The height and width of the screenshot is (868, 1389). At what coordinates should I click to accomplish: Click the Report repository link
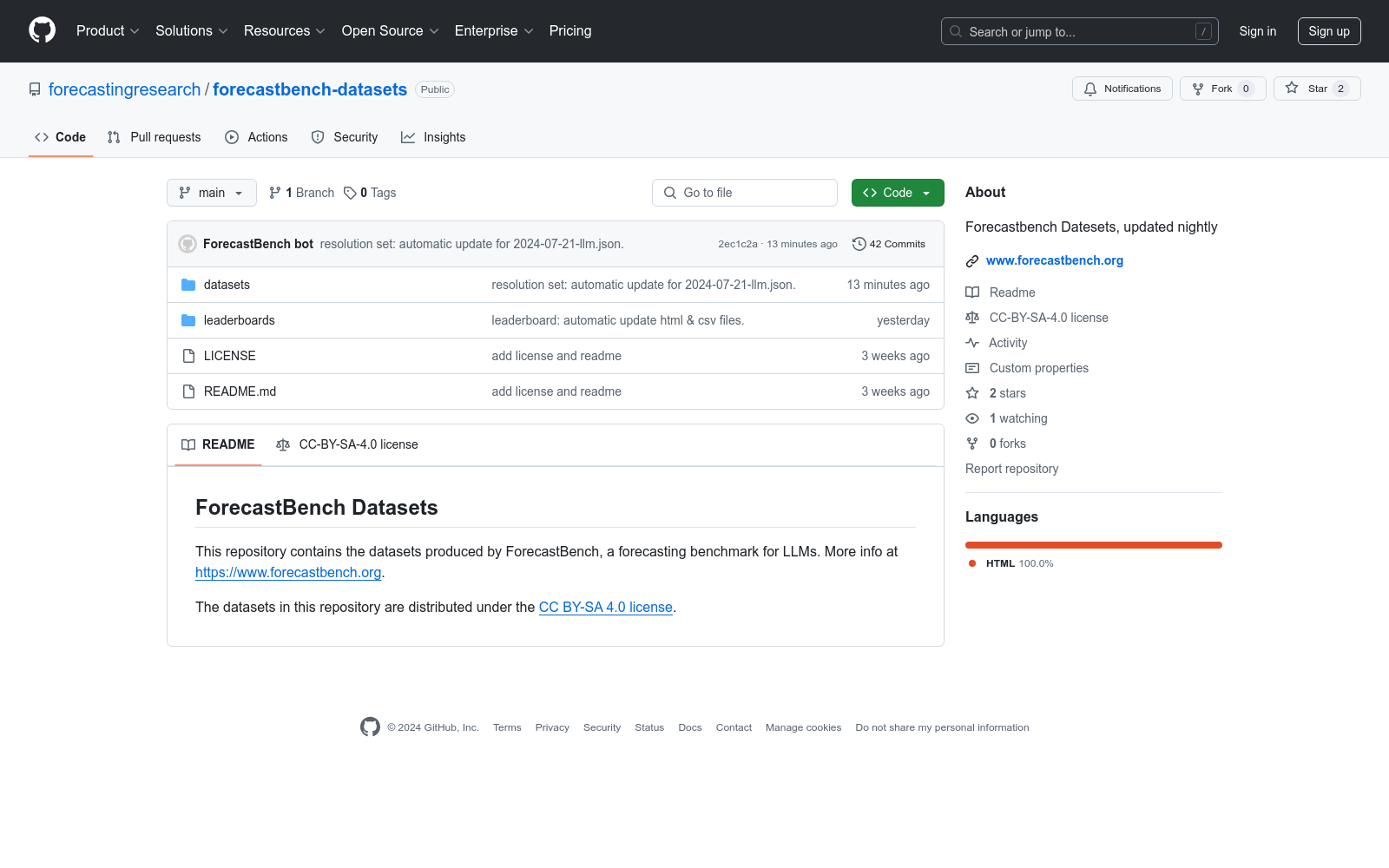pyautogui.click(x=1012, y=469)
